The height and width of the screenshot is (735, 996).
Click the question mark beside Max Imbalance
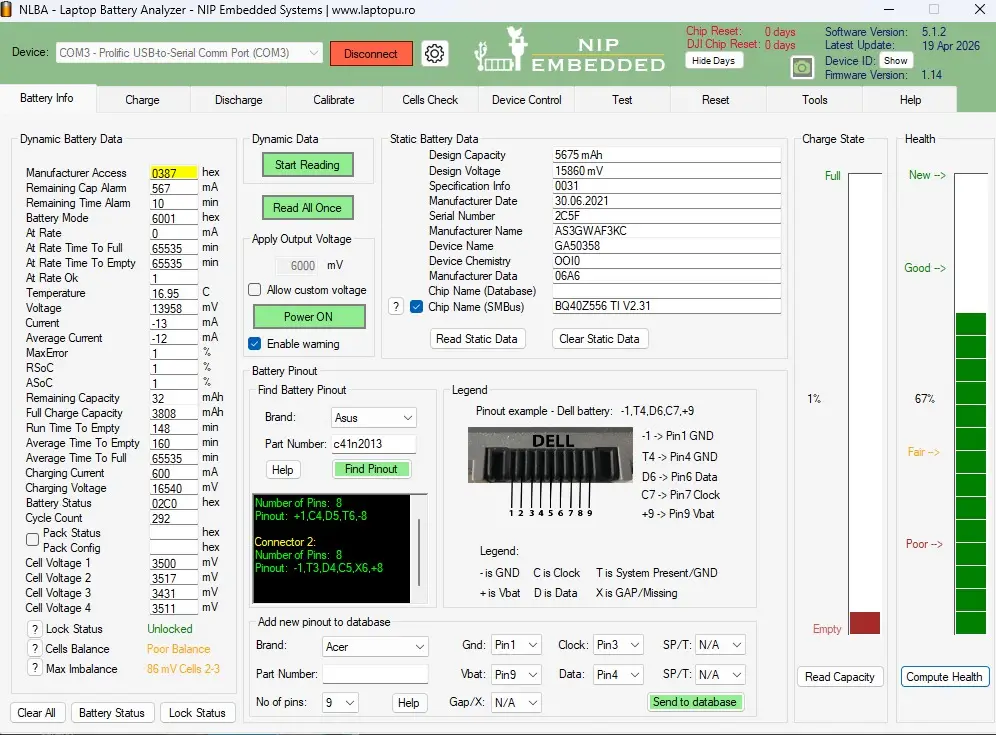(x=35, y=668)
